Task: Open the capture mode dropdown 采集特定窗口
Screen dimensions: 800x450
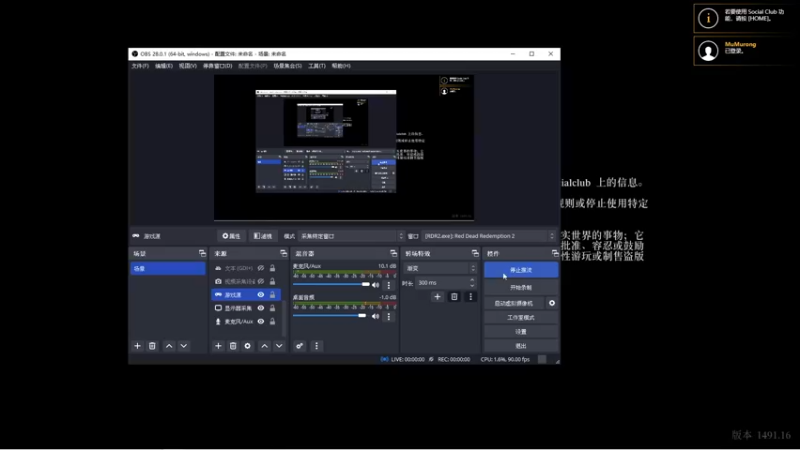Action: [351, 236]
